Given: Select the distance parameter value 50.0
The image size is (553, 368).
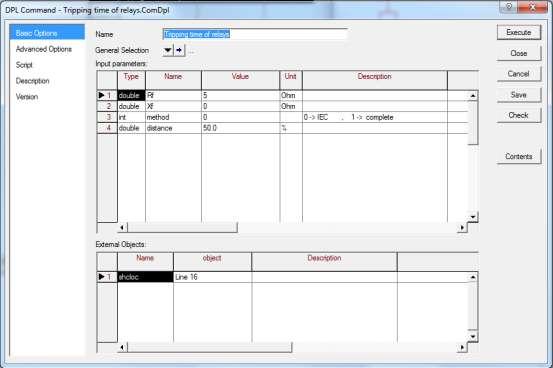Looking at the screenshot, I should pyautogui.click(x=241, y=128).
